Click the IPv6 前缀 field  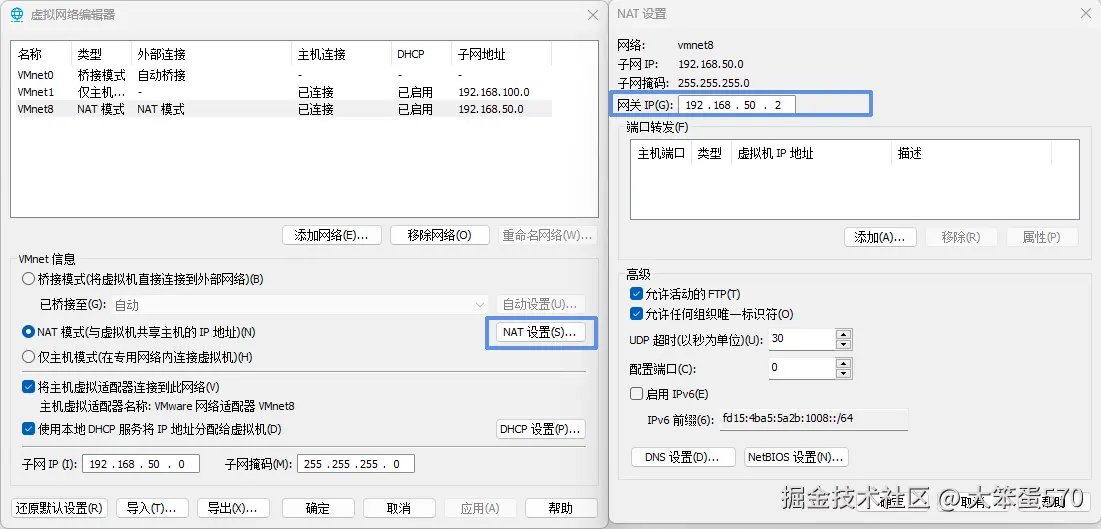point(812,419)
